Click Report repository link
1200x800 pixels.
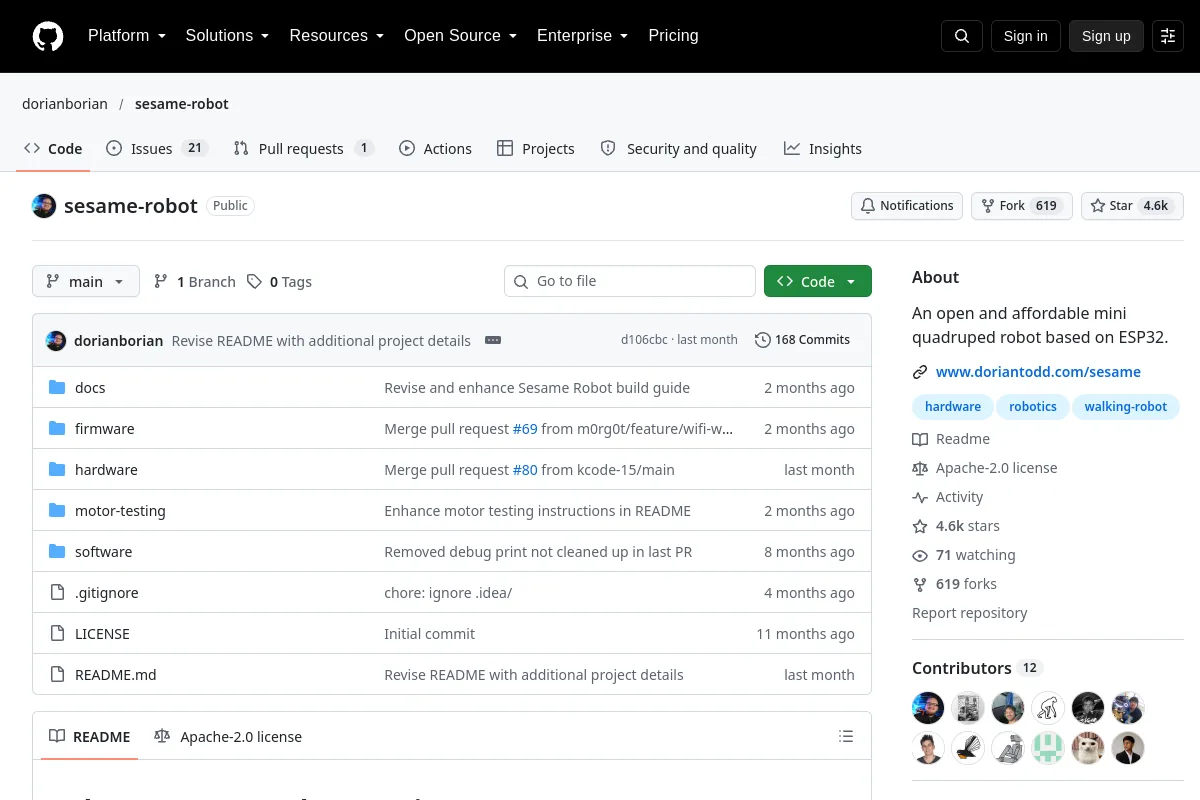[x=970, y=613]
